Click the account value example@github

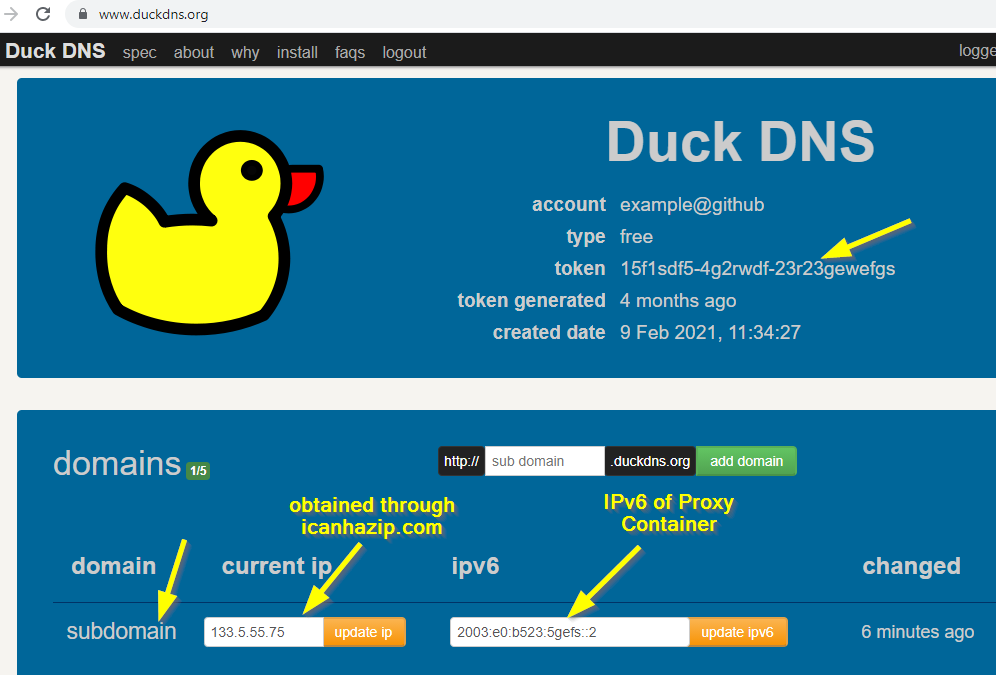coord(692,204)
